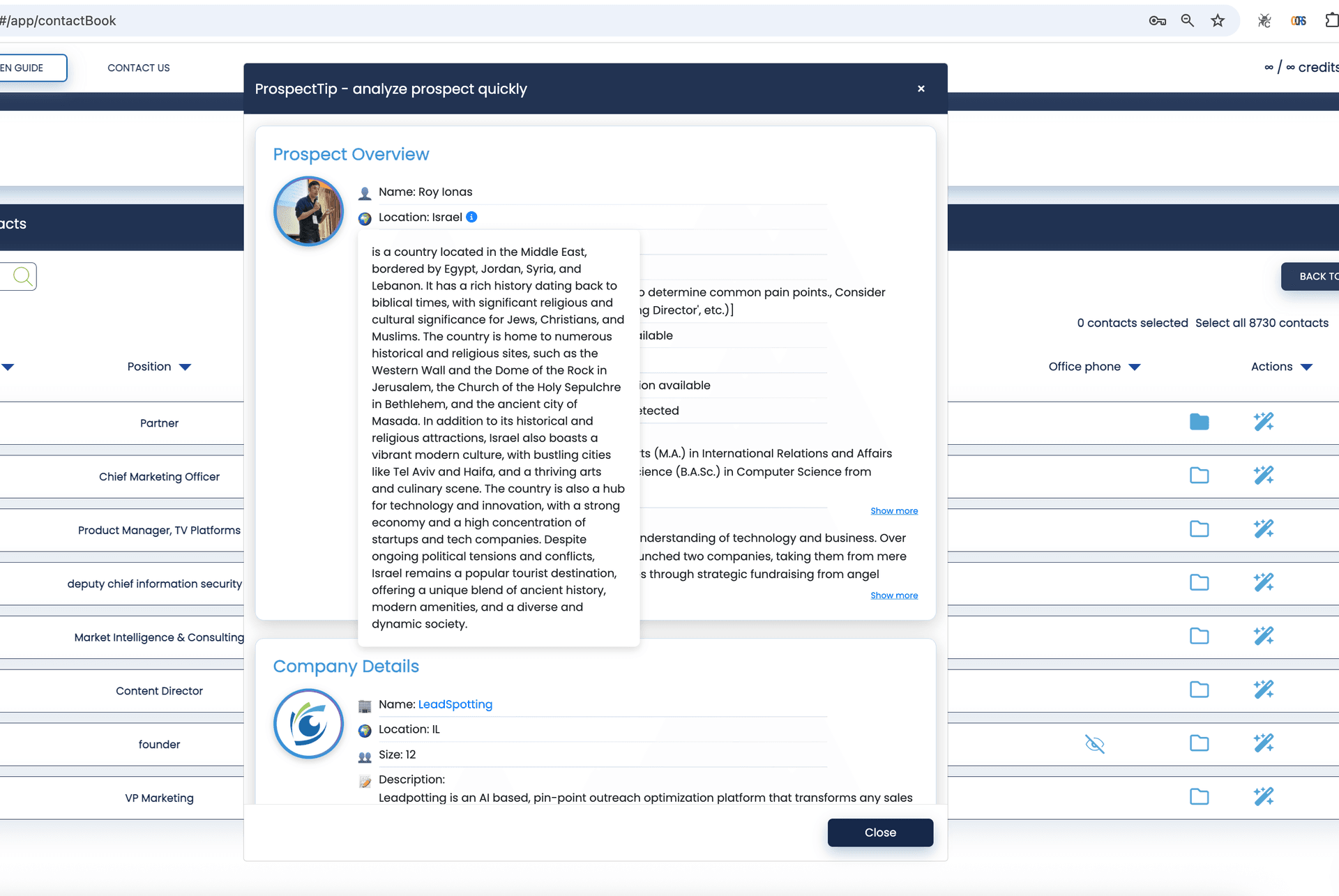Open the Actions column dropdown
The image size is (1339, 896).
click(x=1307, y=367)
